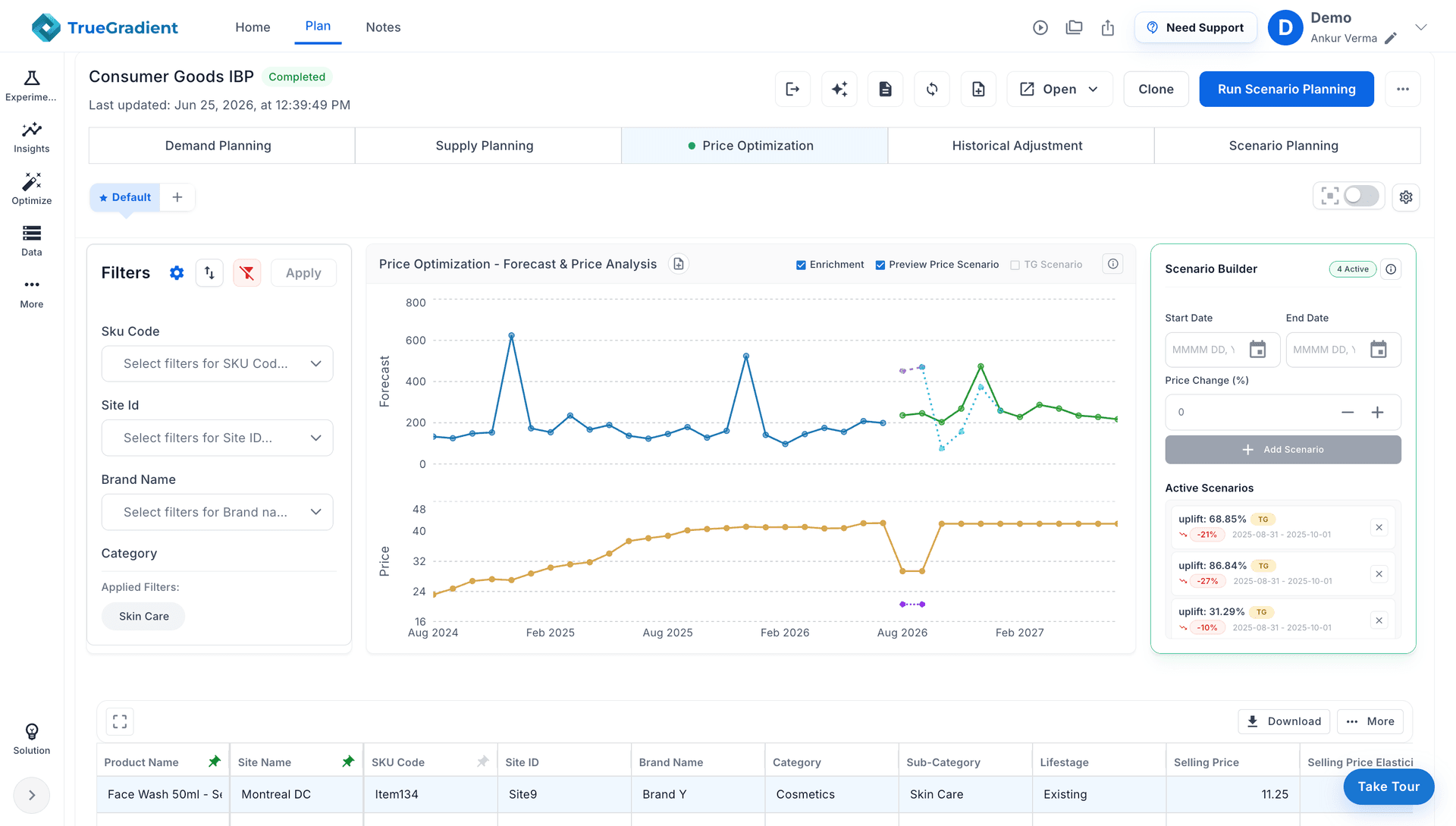The image size is (1456, 826).
Task: Click Run Scenario Planning button
Action: click(1286, 89)
